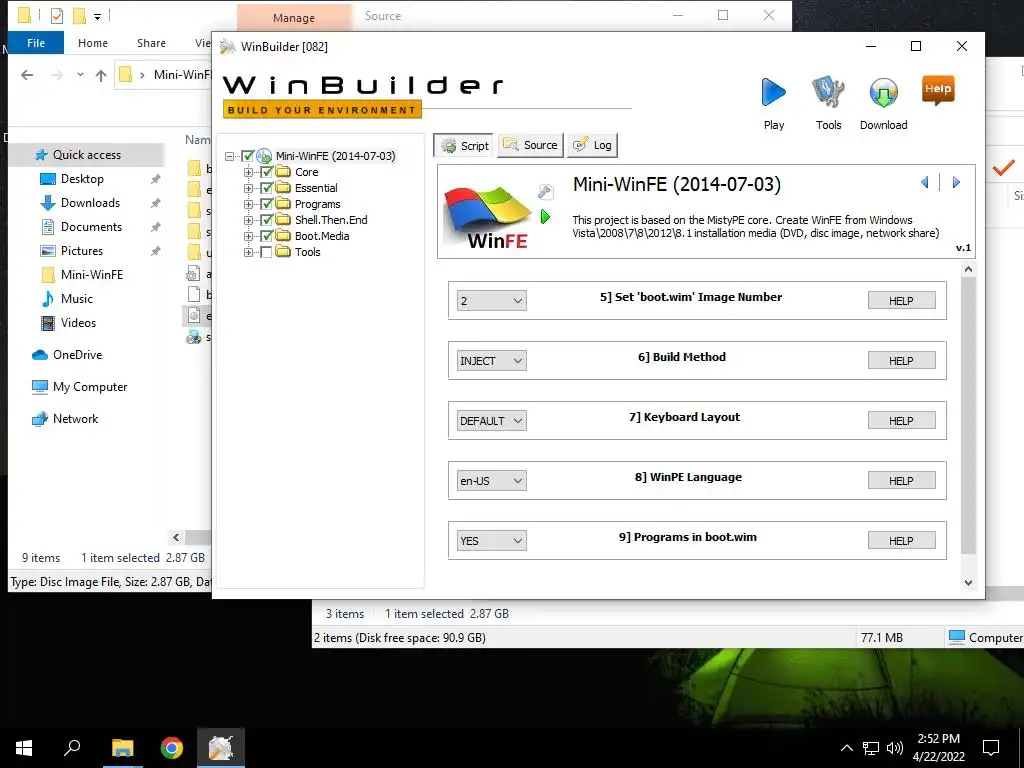Open boot.wim Image Number dropdown

[x=492, y=301]
